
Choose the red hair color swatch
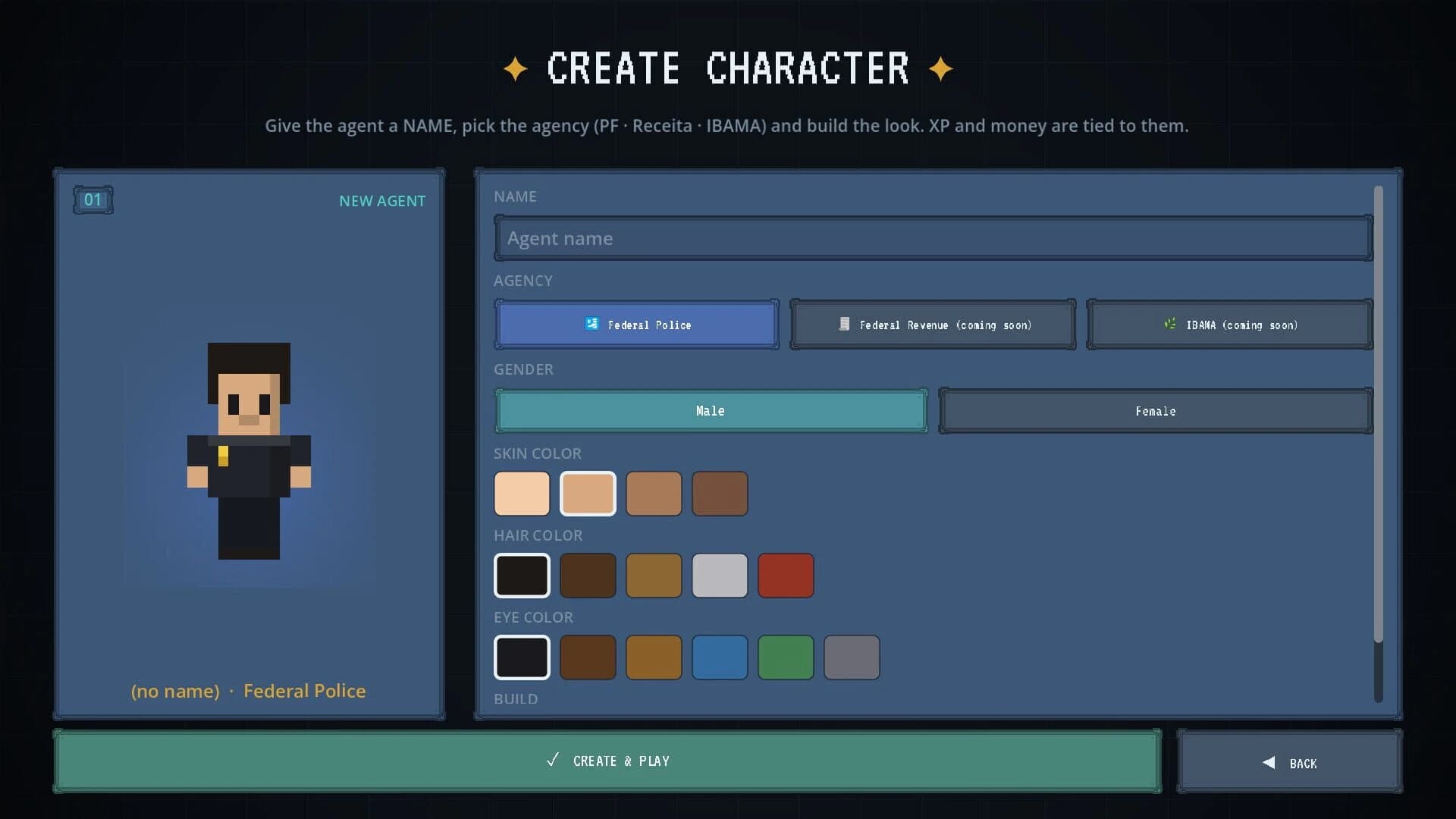click(x=786, y=576)
